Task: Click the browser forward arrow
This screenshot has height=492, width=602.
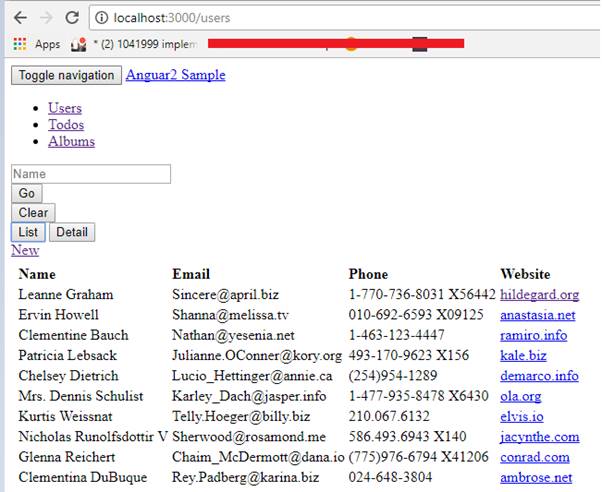Action: 46,18
